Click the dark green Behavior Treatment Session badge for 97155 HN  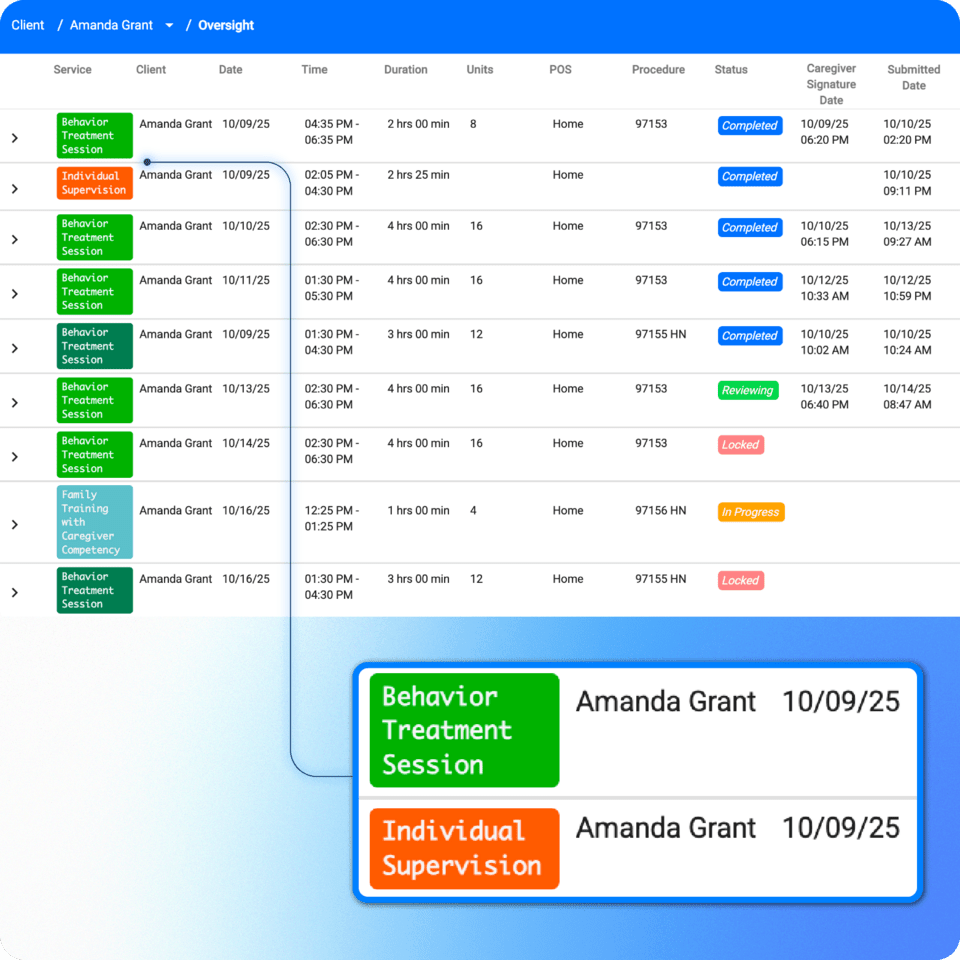94,345
